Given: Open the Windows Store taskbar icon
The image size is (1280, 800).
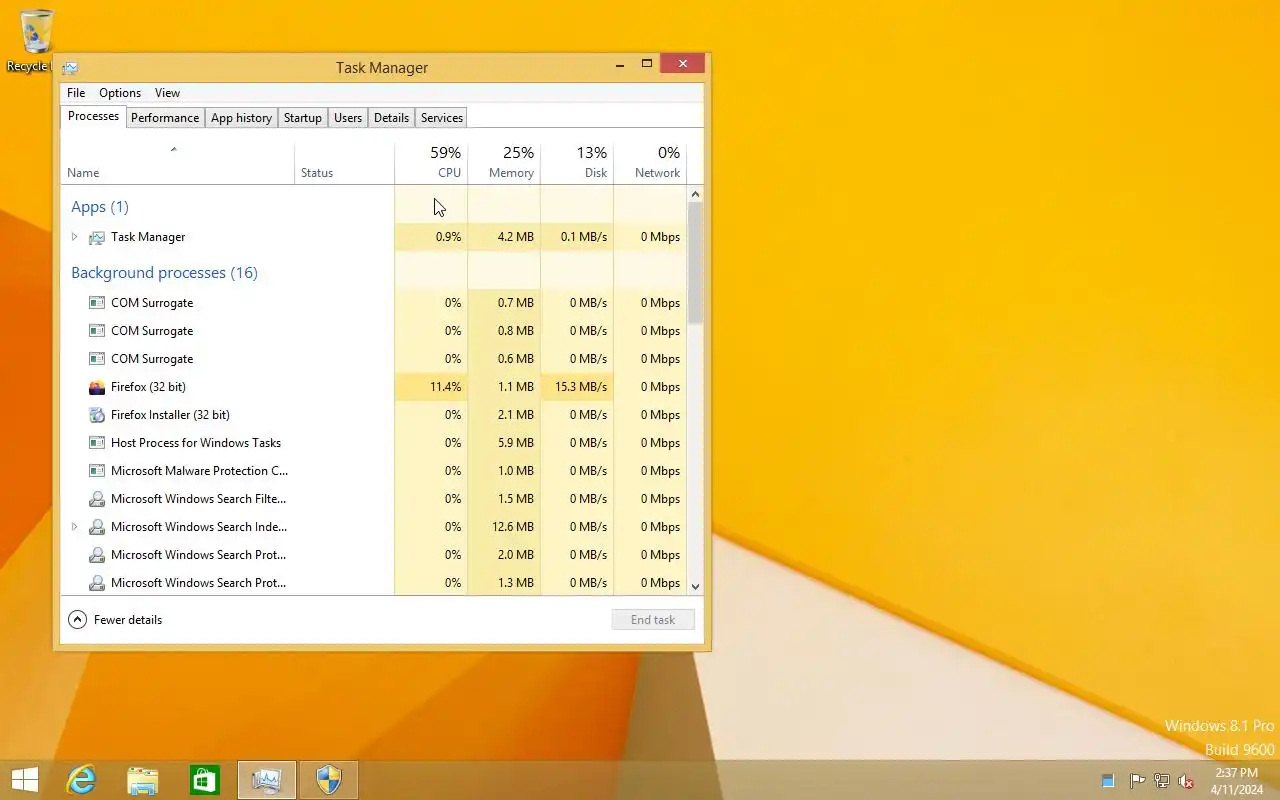Looking at the screenshot, I should 205,780.
